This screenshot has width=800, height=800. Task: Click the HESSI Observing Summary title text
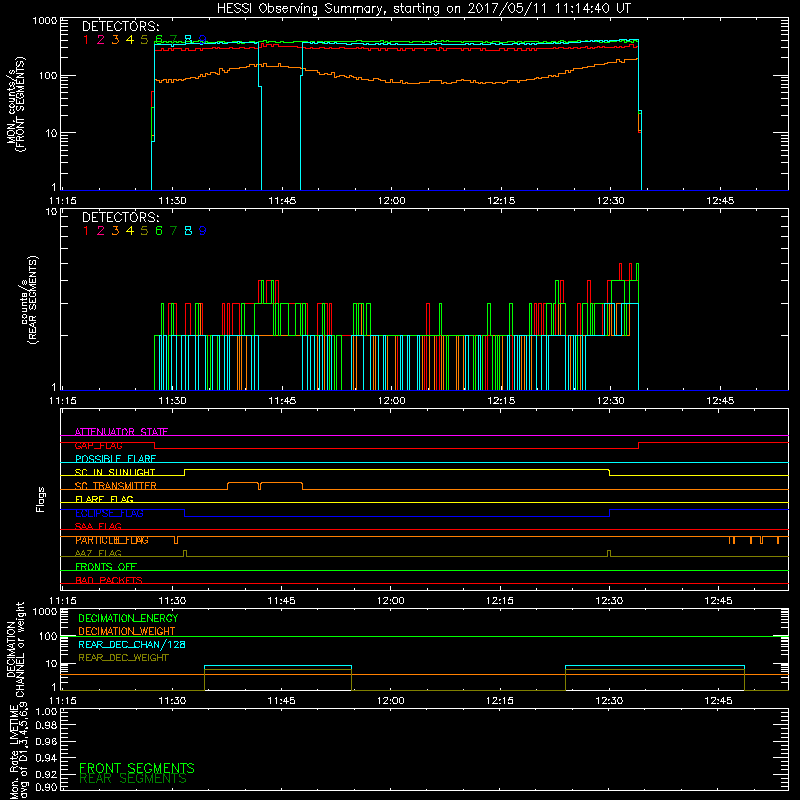[423, 9]
